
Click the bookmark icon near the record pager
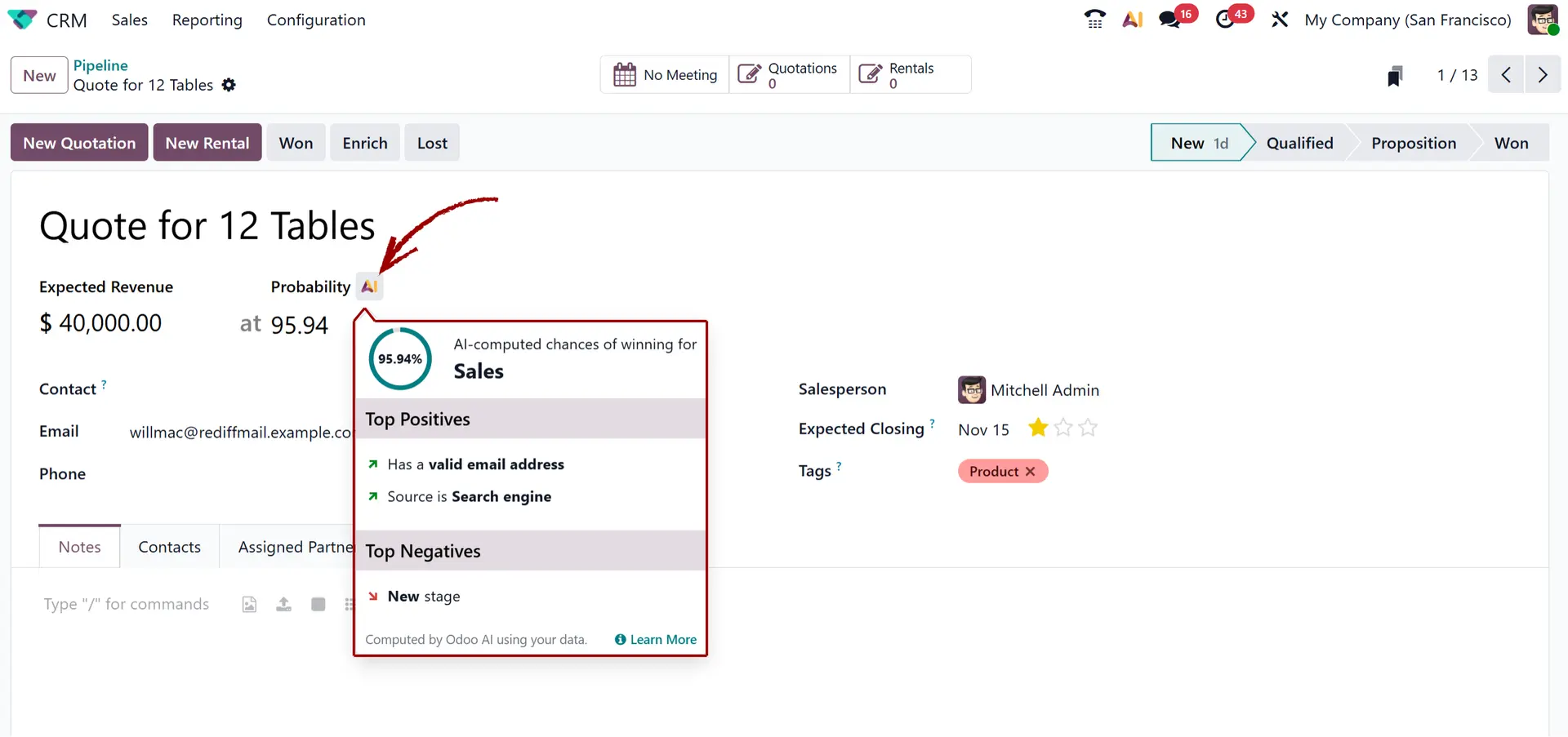coord(1395,74)
